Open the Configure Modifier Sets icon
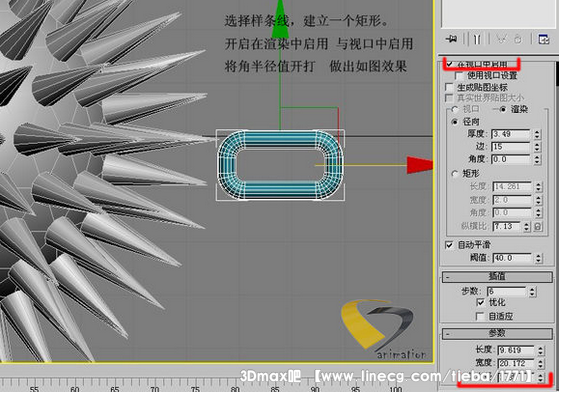 [x=543, y=39]
